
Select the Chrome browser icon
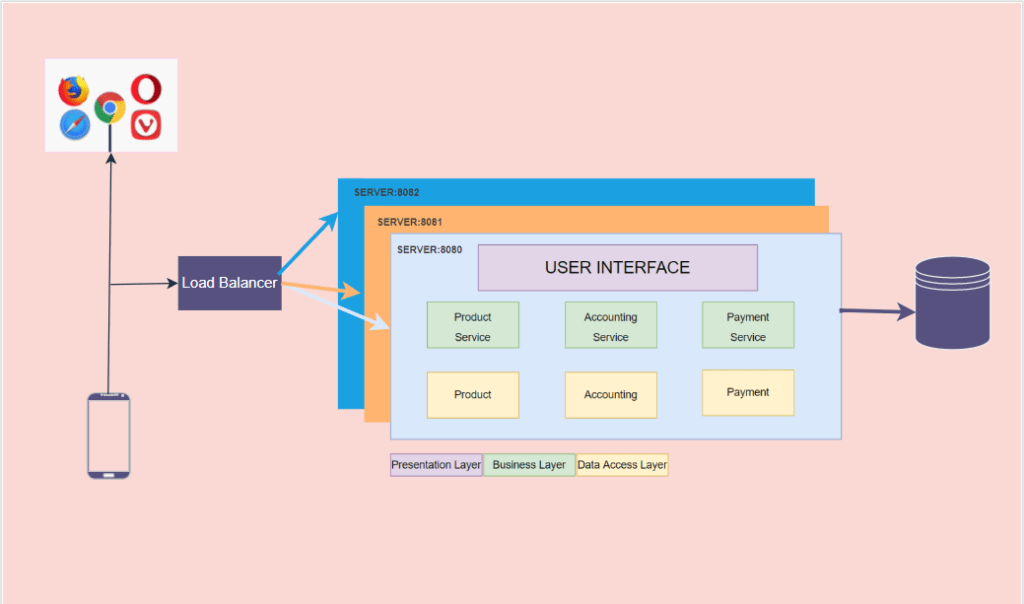[110, 107]
